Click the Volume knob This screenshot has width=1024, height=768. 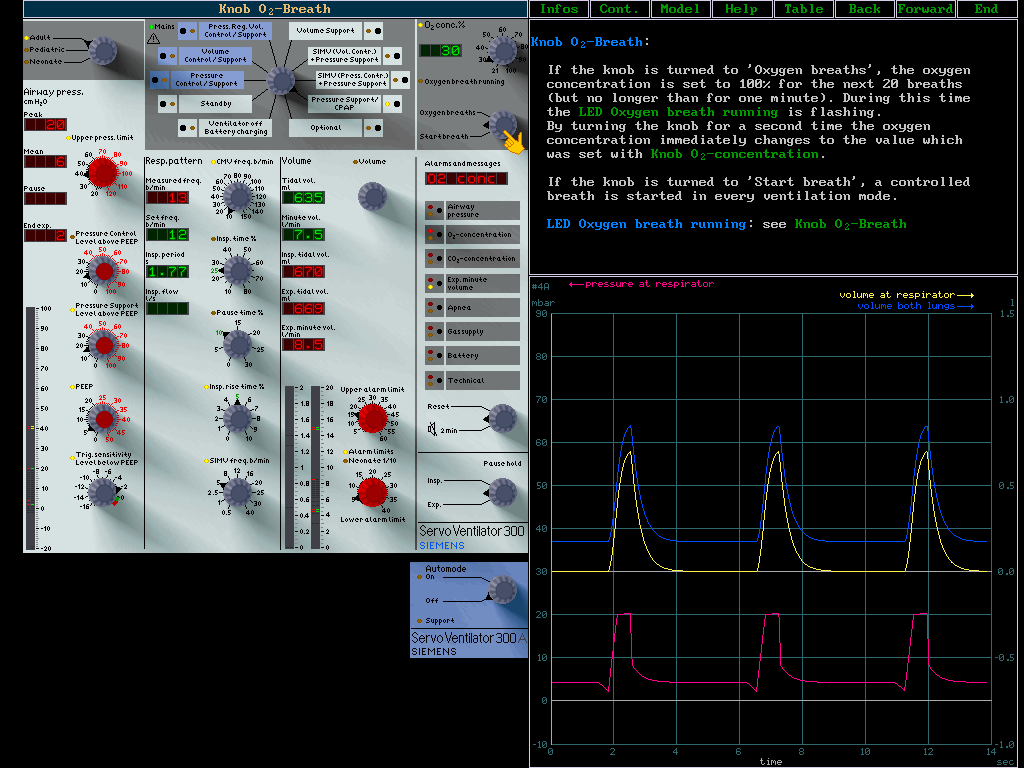pos(372,196)
